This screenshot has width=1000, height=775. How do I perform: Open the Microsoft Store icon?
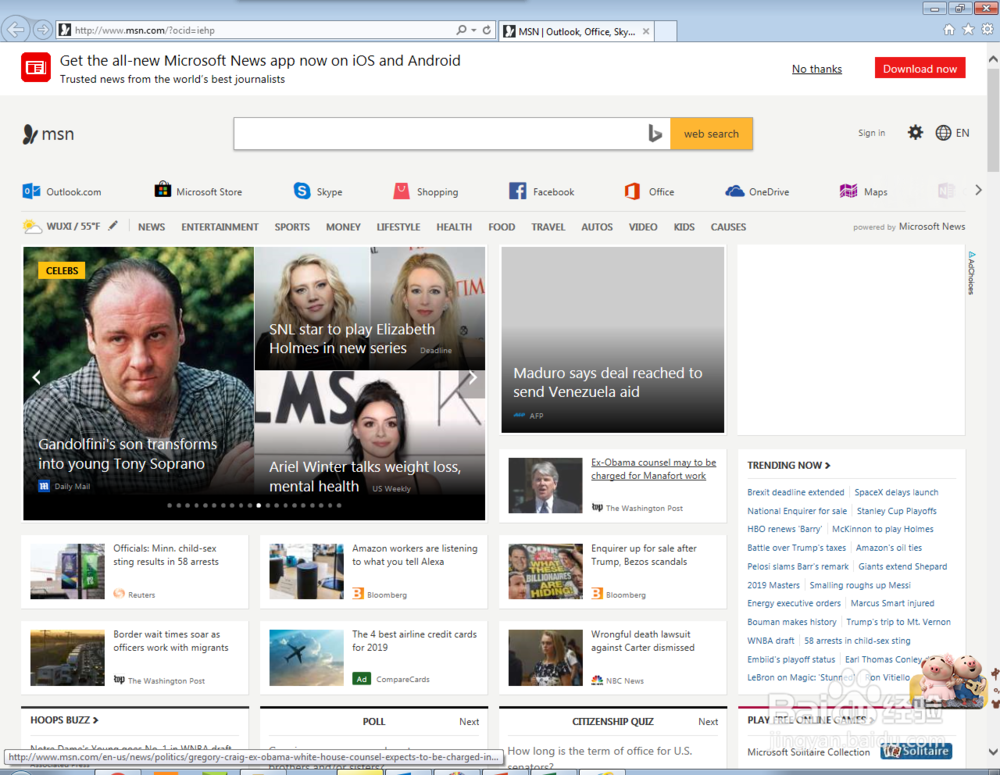pyautogui.click(x=163, y=190)
